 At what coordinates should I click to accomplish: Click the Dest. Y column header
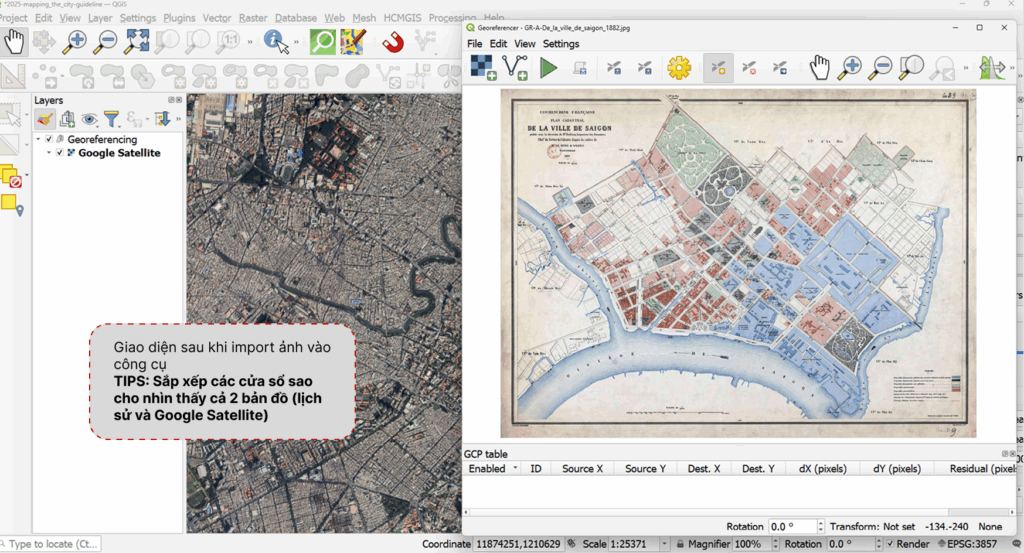click(758, 468)
